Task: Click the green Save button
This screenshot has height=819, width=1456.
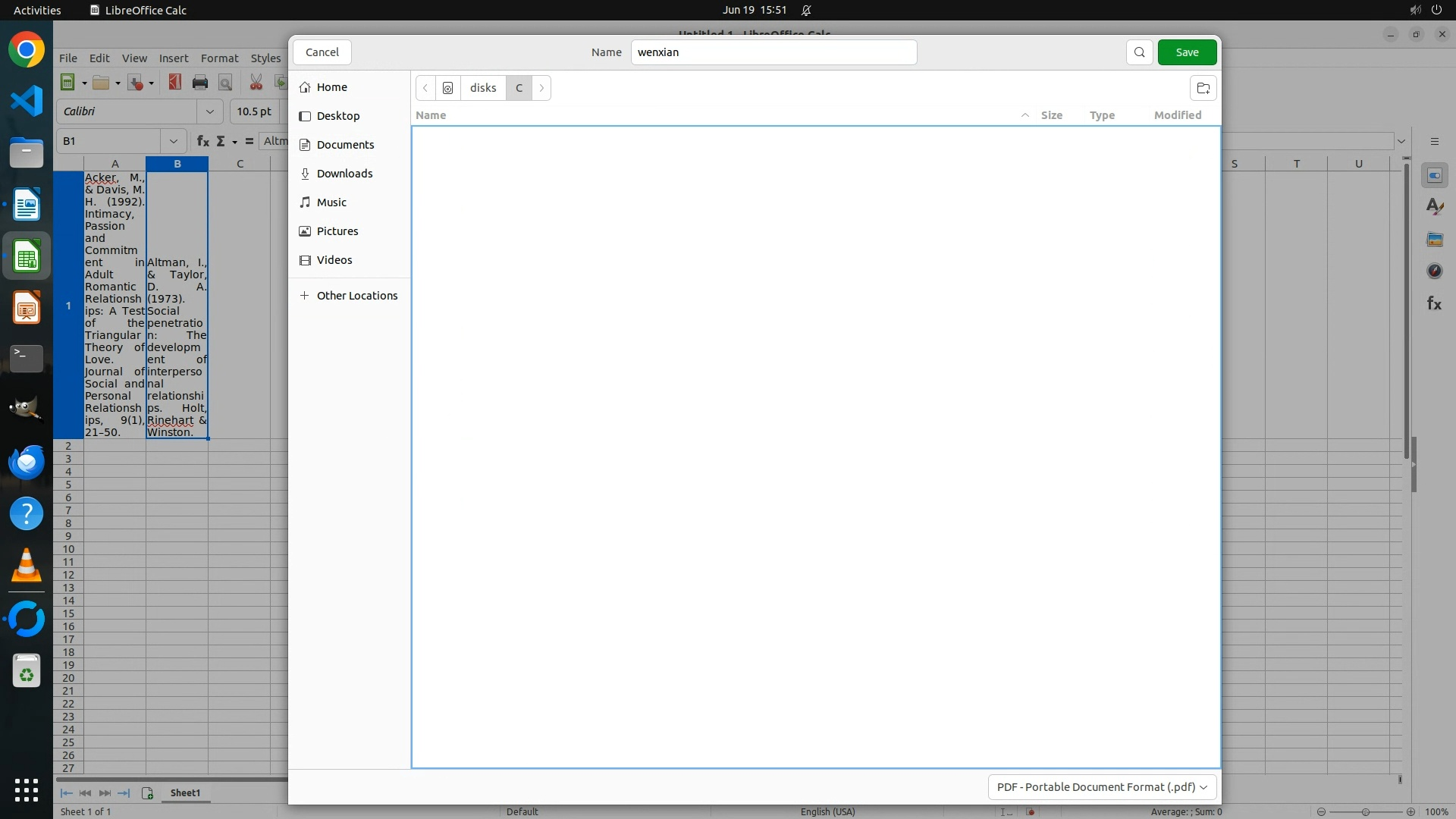Action: click(1187, 52)
